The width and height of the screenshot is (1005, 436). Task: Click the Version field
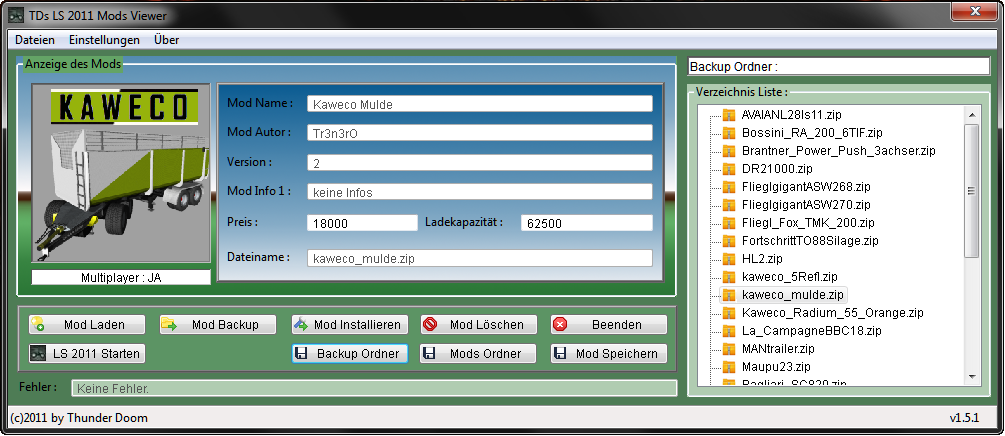pyautogui.click(x=479, y=162)
